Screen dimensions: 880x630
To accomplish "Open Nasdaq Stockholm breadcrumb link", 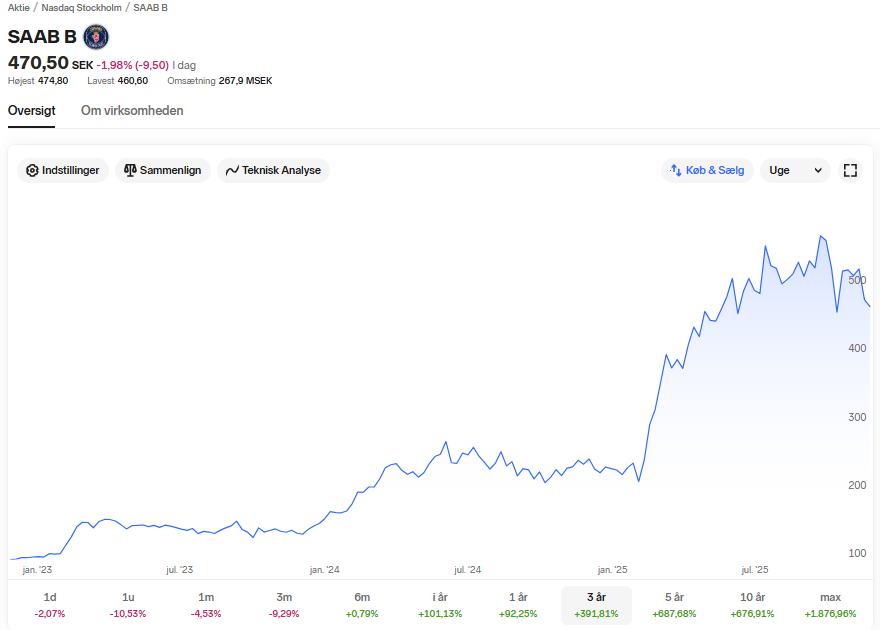I will [81, 8].
